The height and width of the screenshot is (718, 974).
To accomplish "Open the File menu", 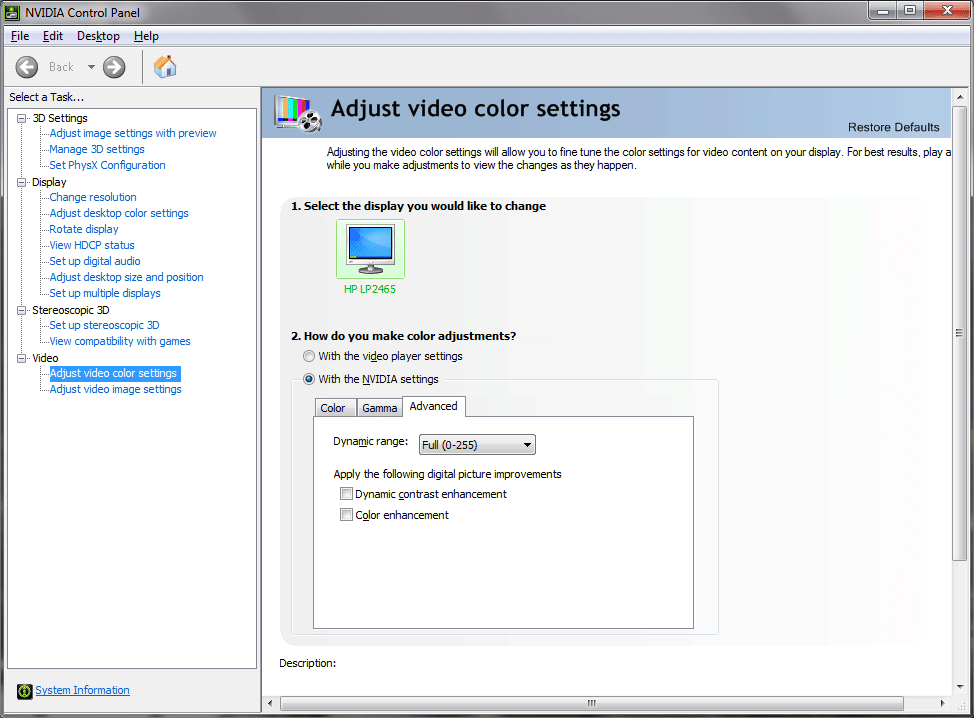I will [20, 36].
